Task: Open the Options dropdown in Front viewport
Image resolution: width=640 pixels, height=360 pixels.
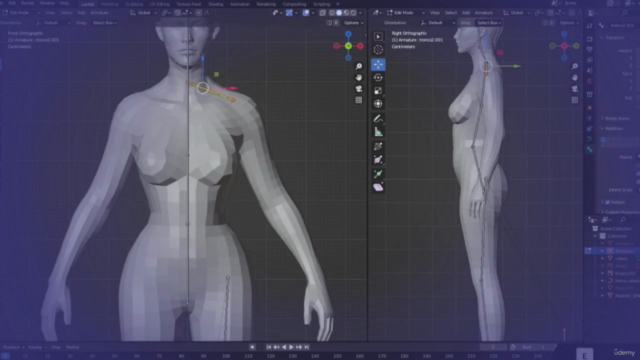Action: point(353,23)
